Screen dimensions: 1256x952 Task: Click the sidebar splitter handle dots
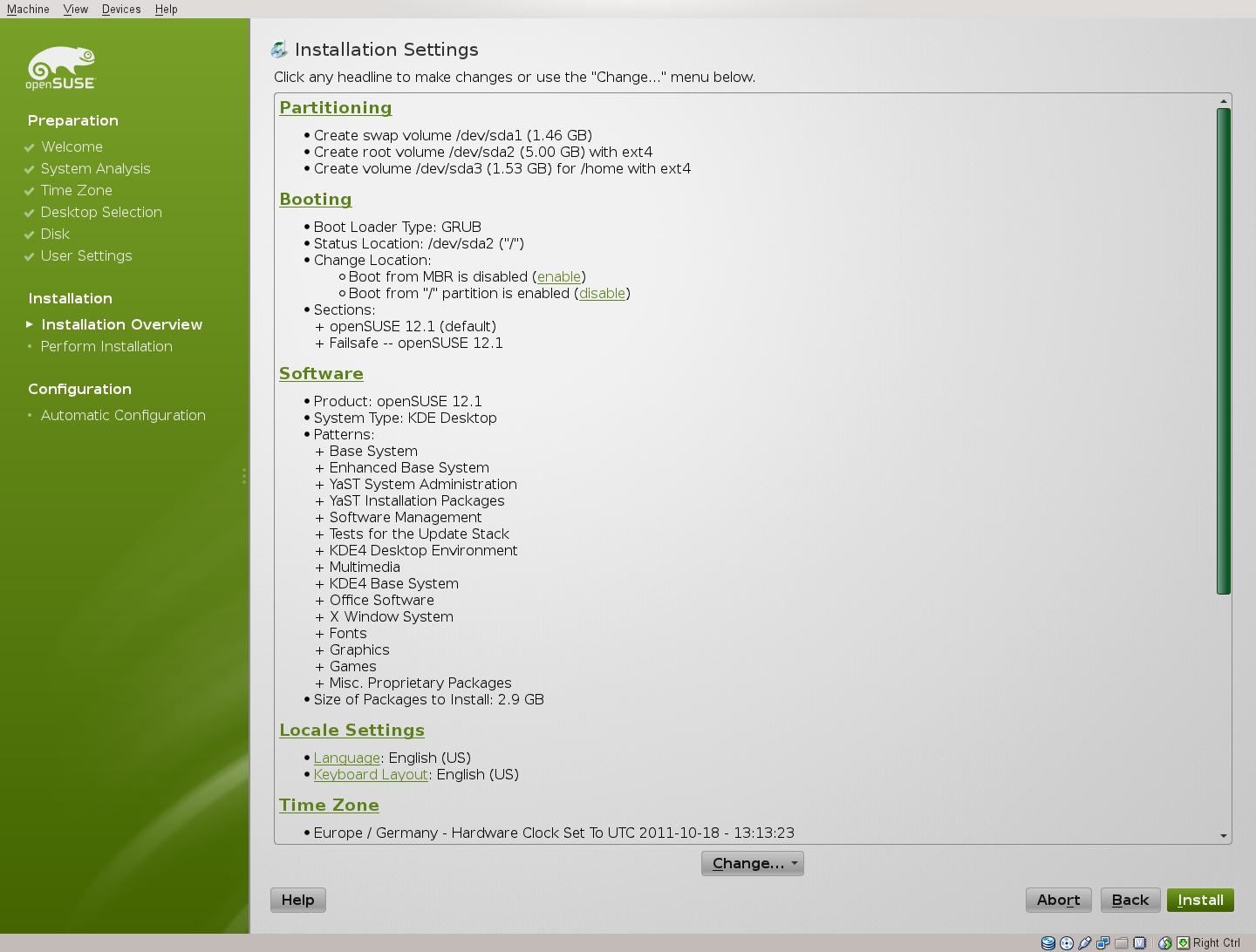point(244,476)
